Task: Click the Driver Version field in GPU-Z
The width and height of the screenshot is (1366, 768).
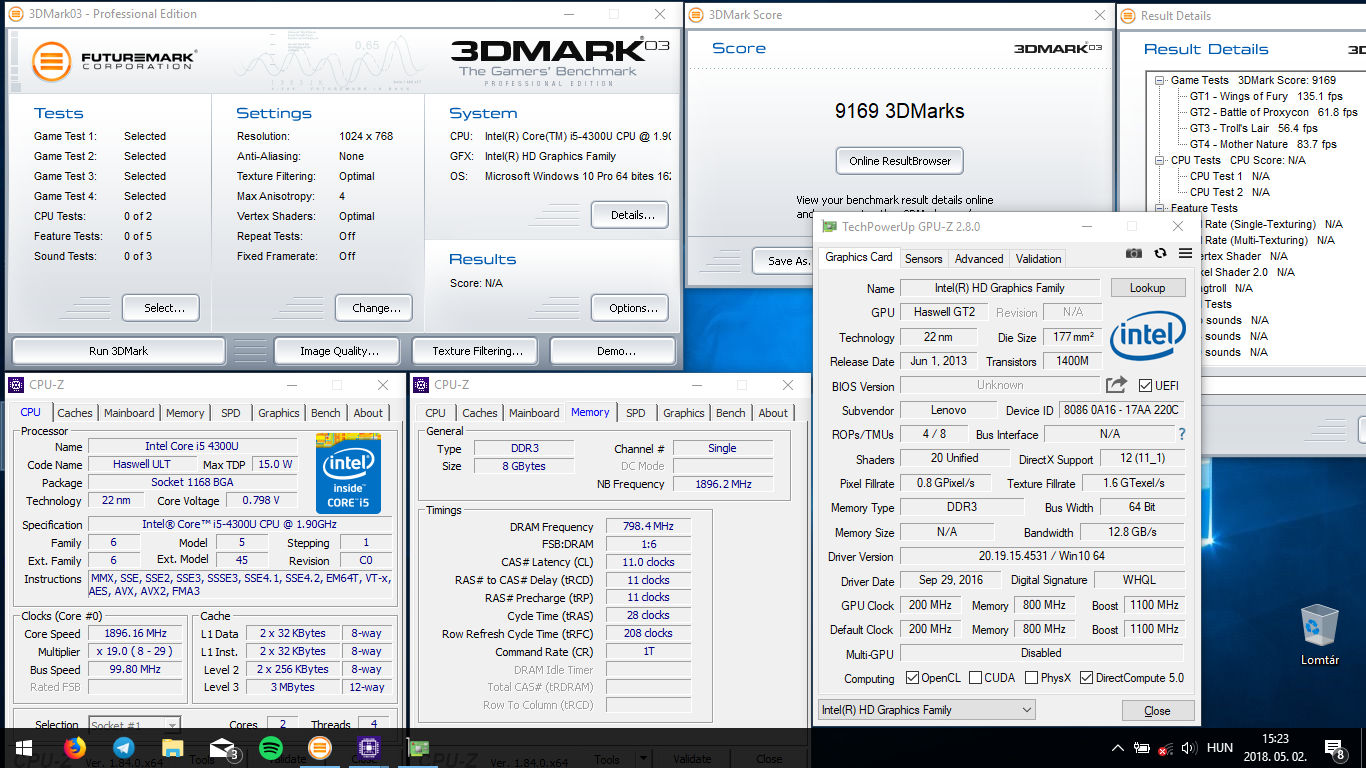Action: [1041, 556]
